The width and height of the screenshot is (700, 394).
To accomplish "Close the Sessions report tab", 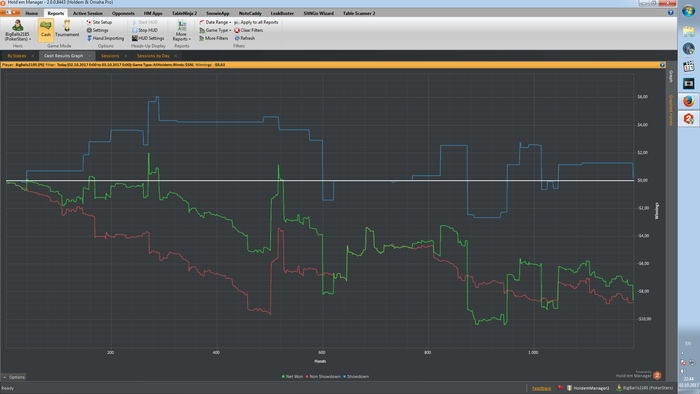I will (125, 56).
